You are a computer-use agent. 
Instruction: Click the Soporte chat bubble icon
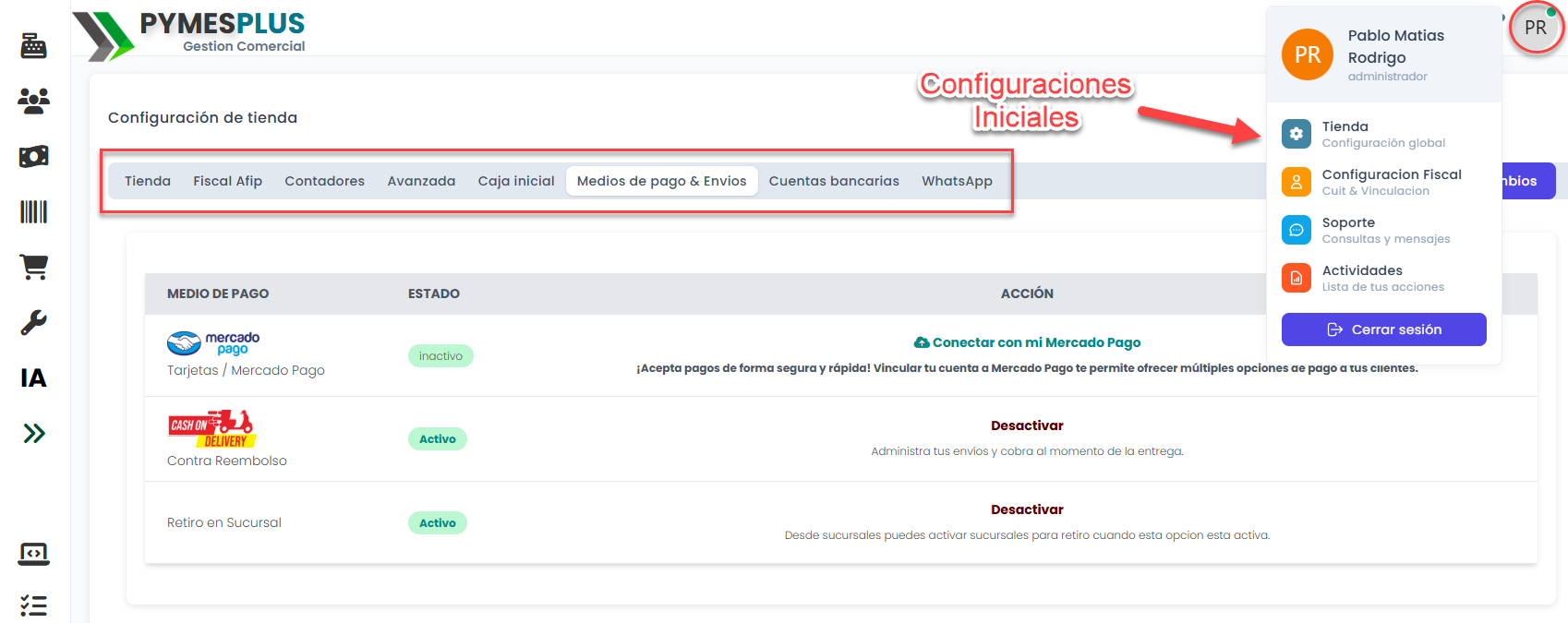pos(1297,230)
